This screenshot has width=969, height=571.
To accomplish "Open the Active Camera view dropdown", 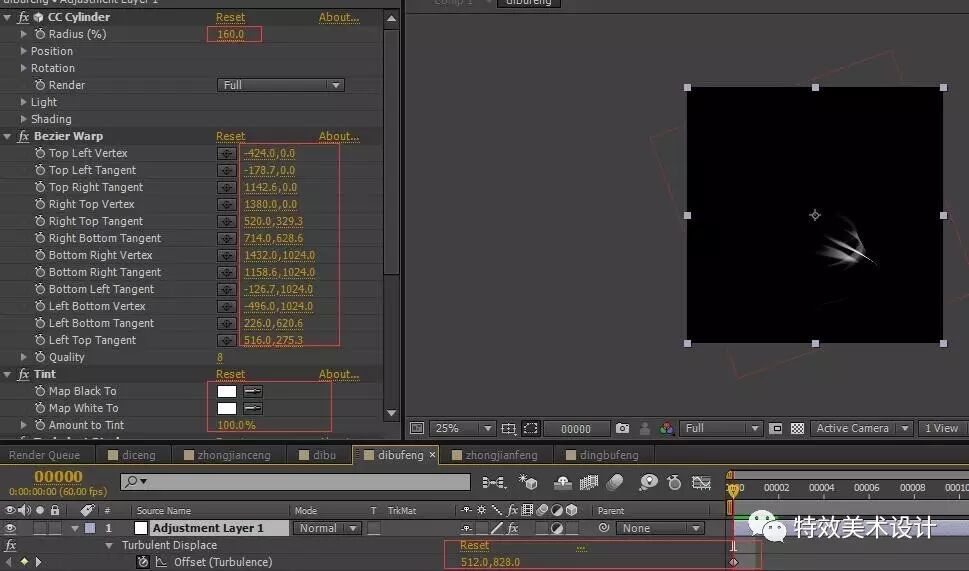I will [861, 428].
